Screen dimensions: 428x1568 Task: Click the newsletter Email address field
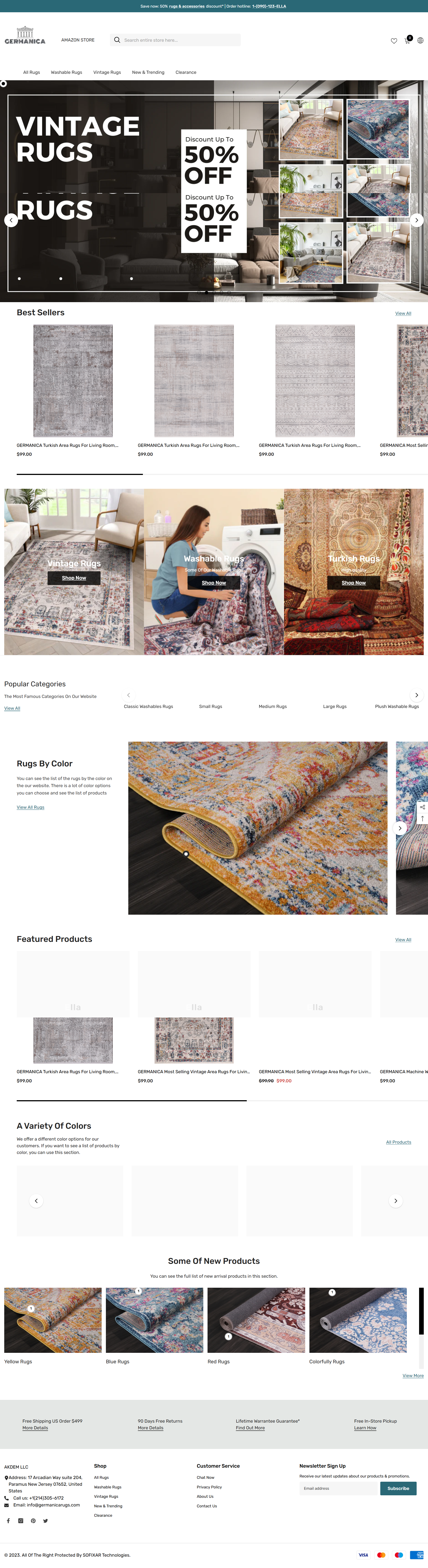point(339,1488)
